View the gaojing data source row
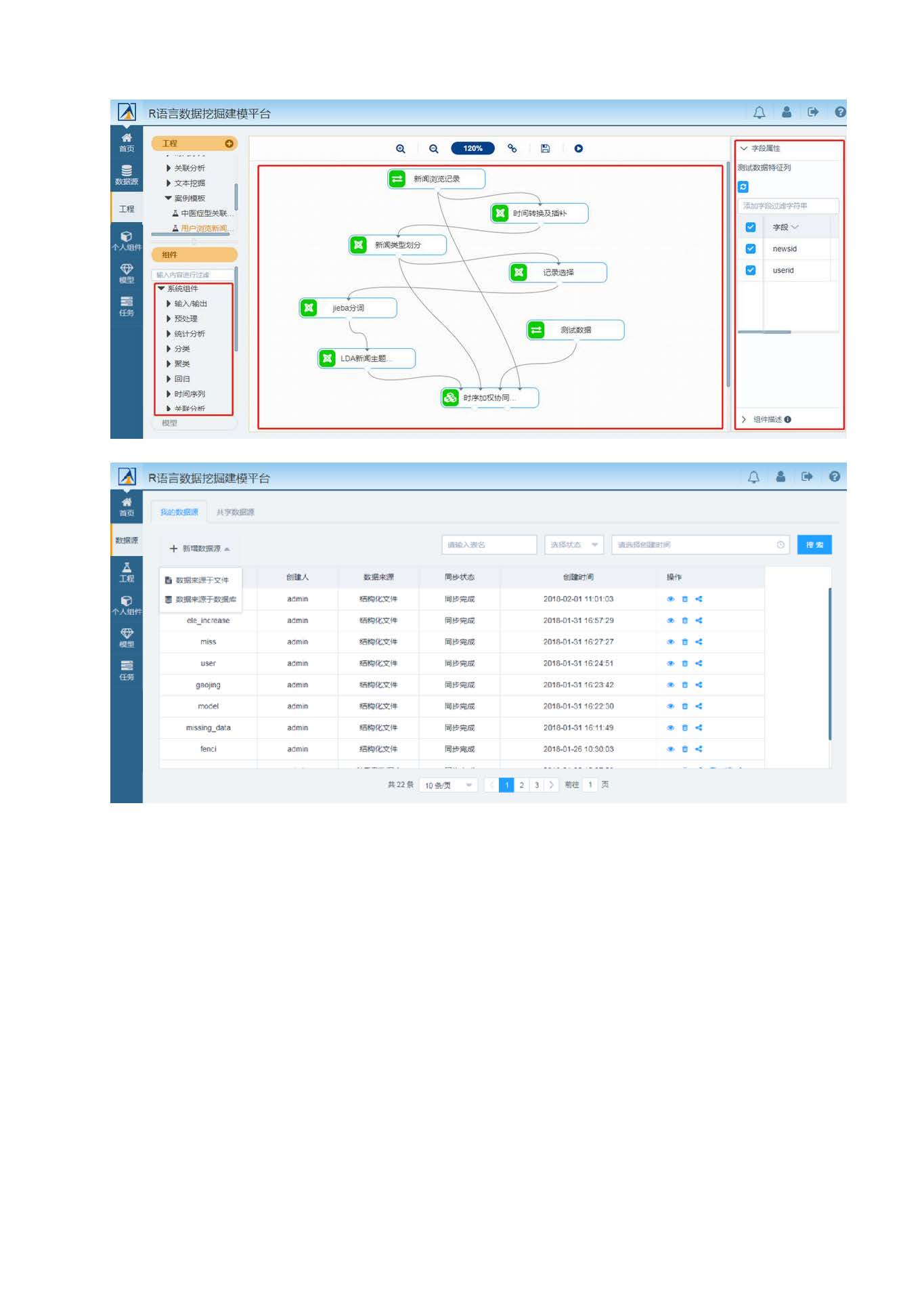 coord(670,685)
